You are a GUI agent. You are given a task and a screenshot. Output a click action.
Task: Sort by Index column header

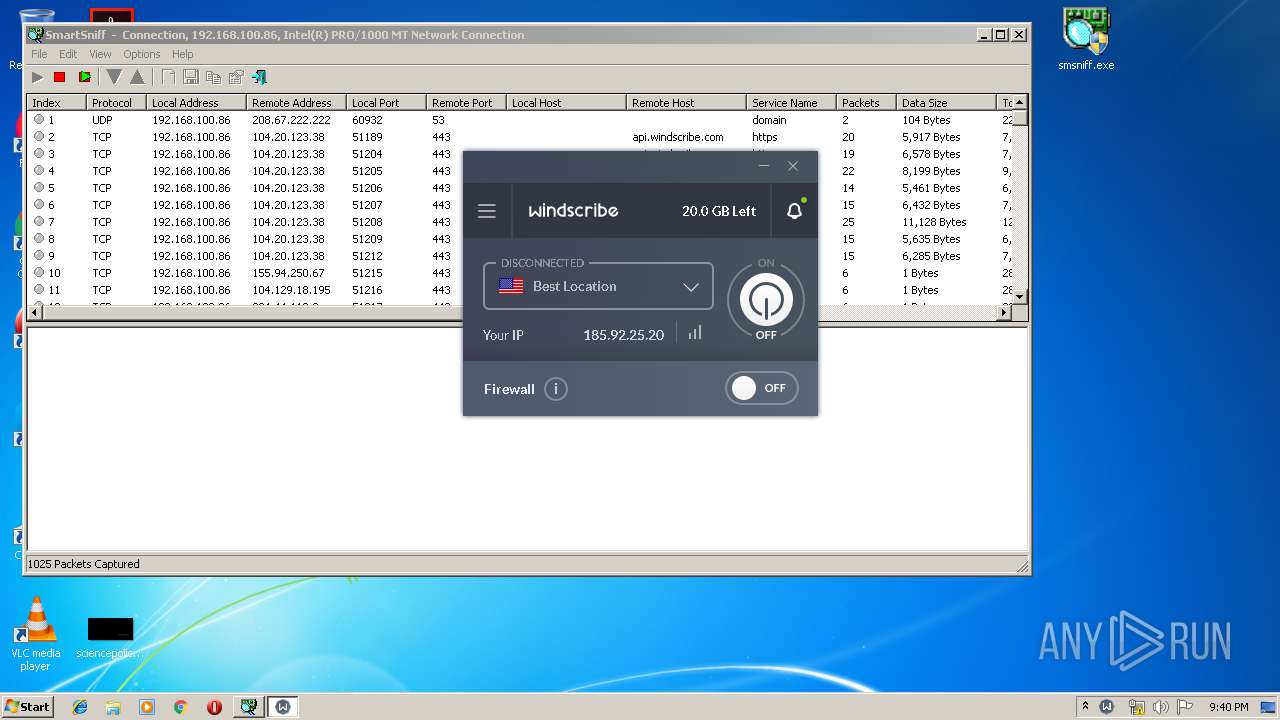tap(56, 102)
